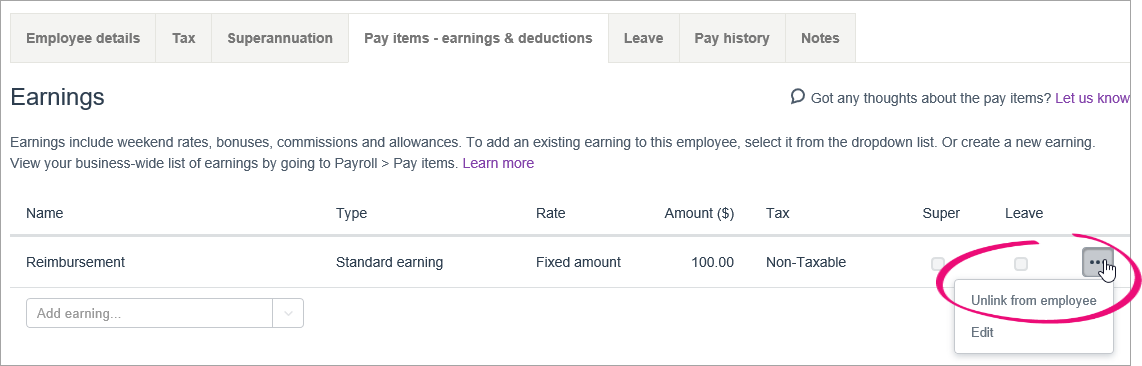View the Pay history tab

732,39
